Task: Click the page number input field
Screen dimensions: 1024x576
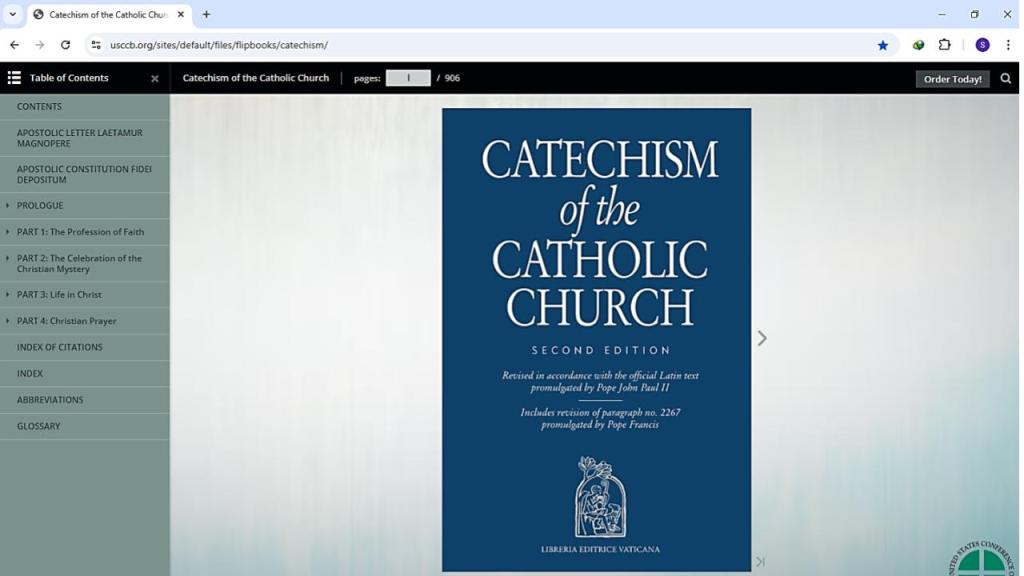Action: pyautogui.click(x=408, y=78)
